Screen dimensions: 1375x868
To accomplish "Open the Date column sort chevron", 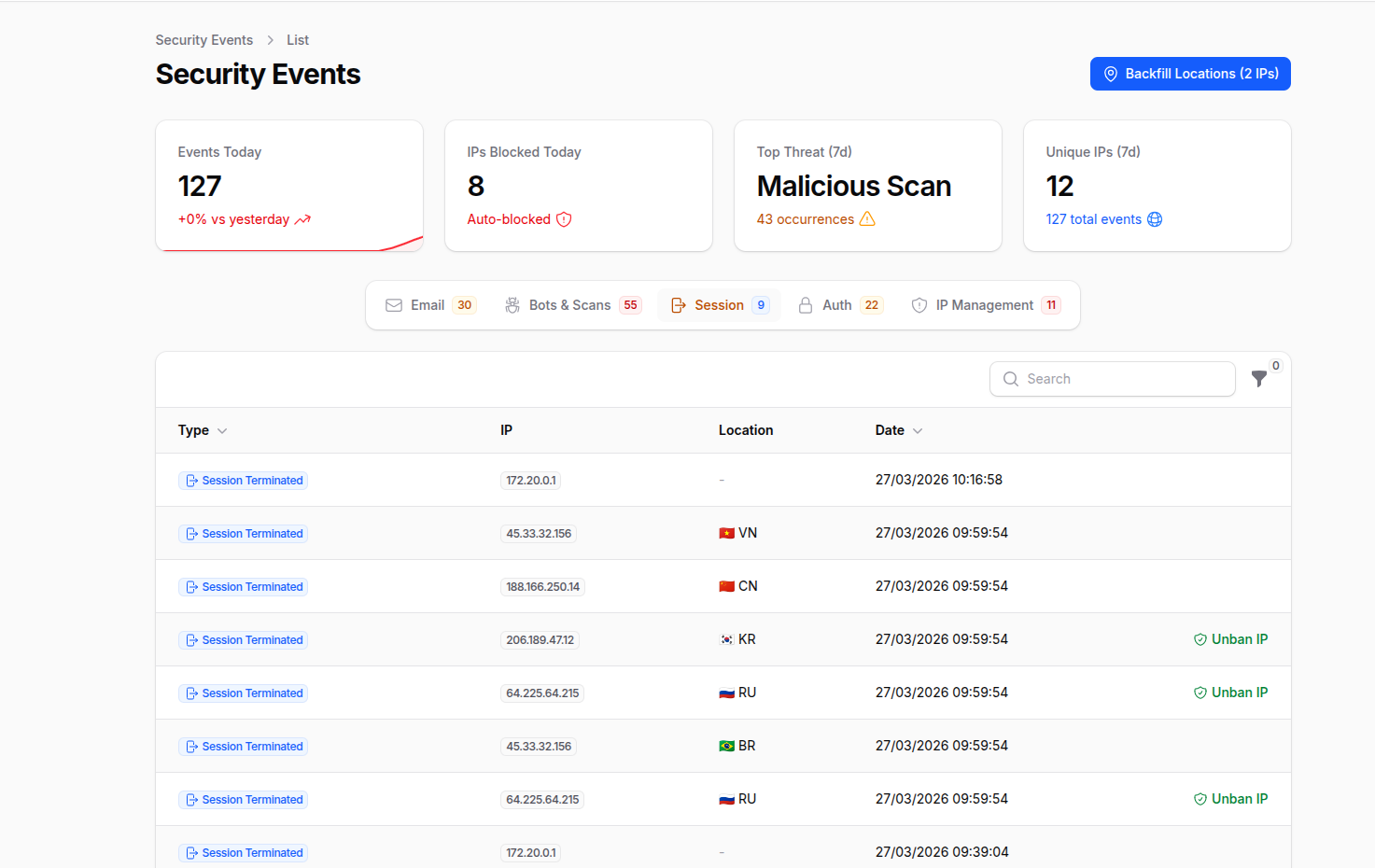I will click(x=918, y=430).
